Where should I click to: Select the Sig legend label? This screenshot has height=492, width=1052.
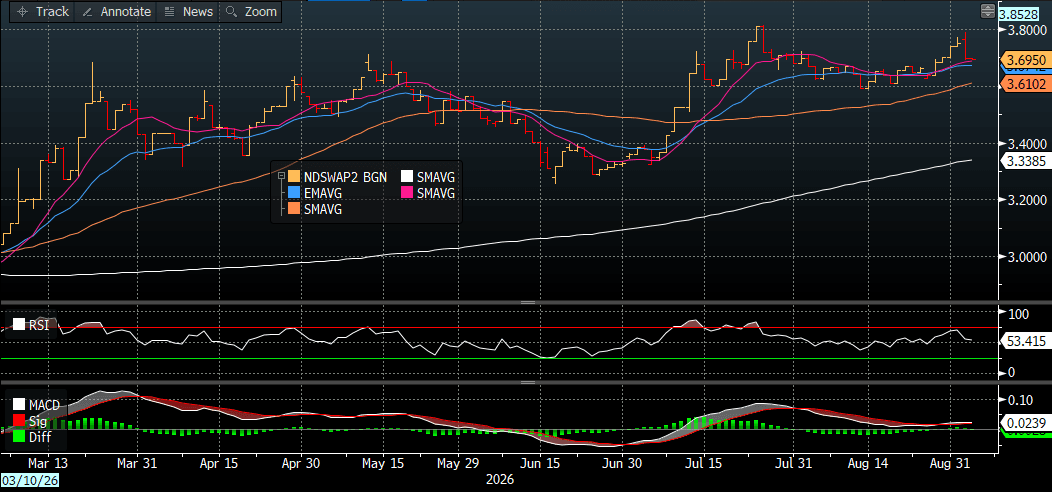point(37,422)
